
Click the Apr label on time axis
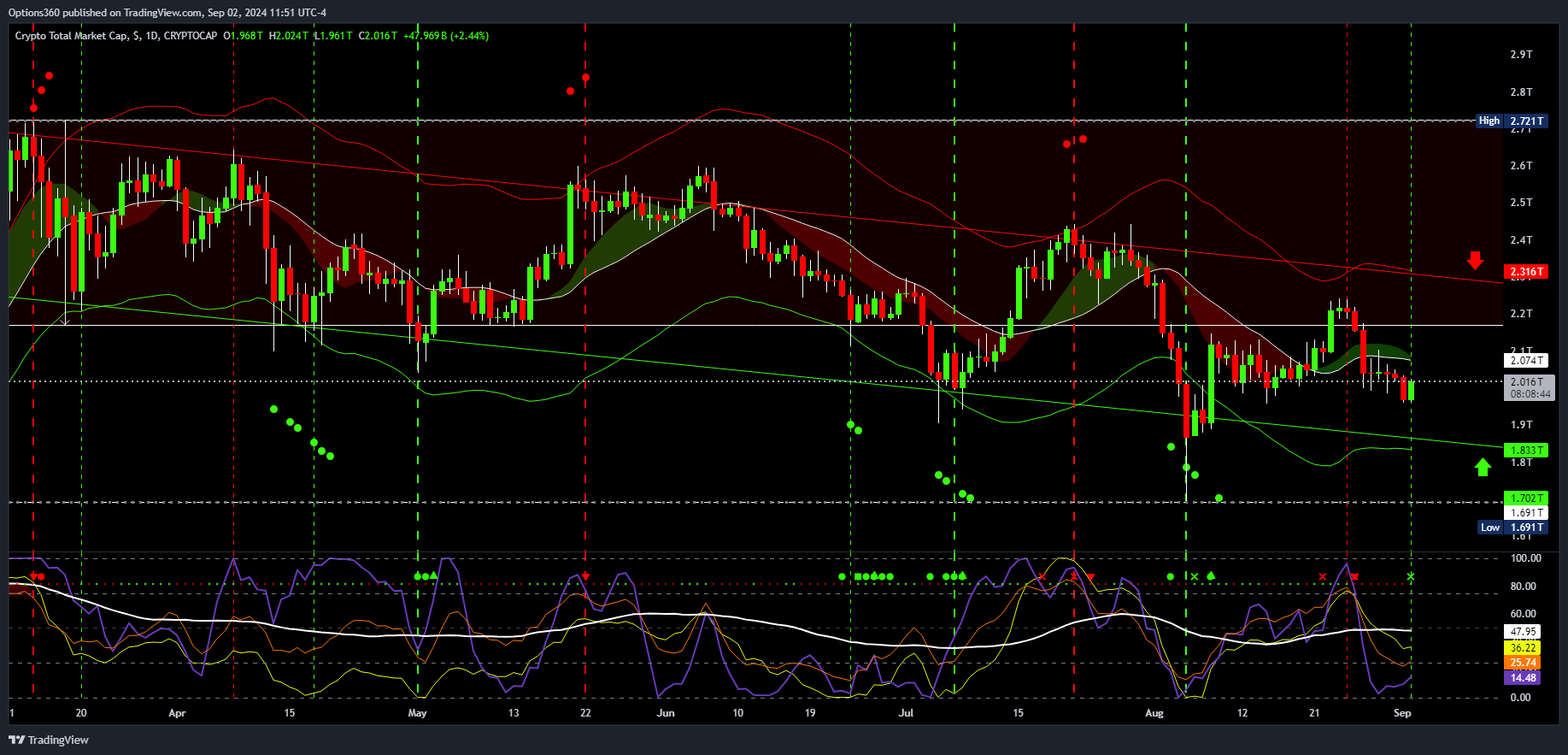tap(177, 713)
